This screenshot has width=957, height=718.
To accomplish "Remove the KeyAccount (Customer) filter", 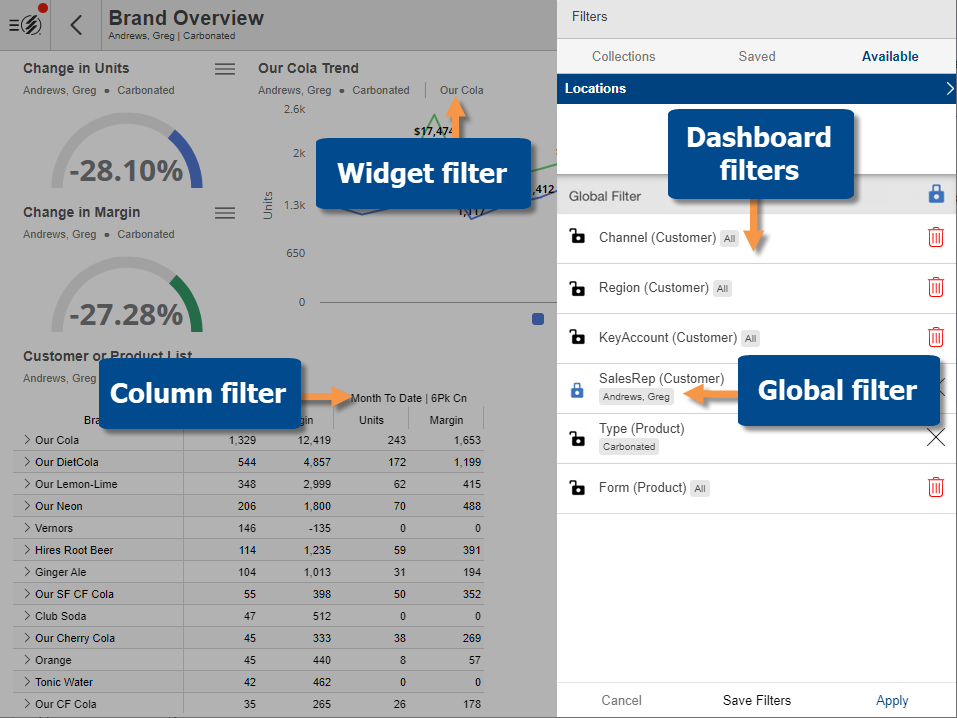I will 935,338.
